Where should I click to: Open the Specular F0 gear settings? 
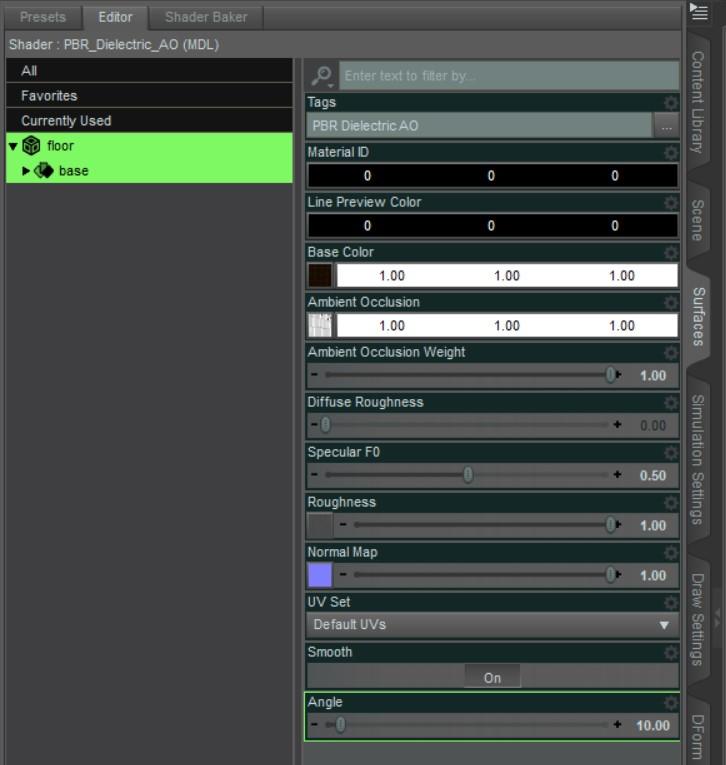[671, 453]
